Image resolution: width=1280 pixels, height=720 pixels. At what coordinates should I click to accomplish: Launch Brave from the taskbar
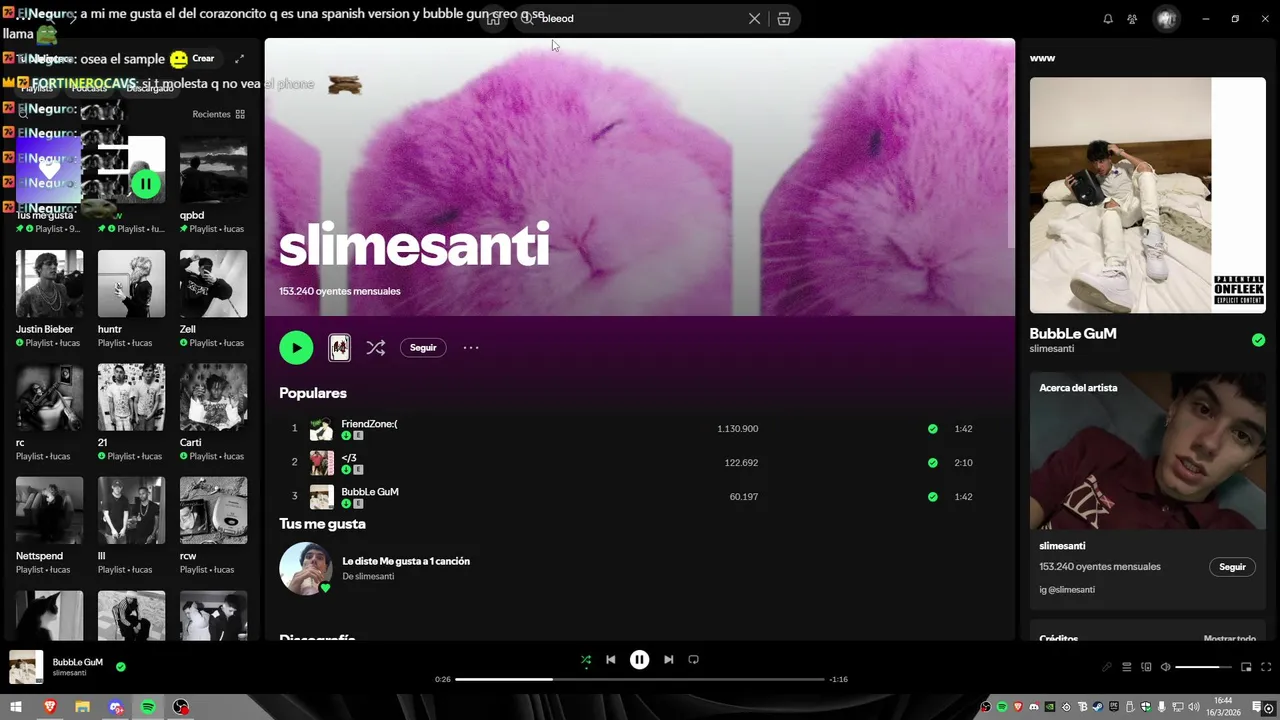tap(50, 707)
